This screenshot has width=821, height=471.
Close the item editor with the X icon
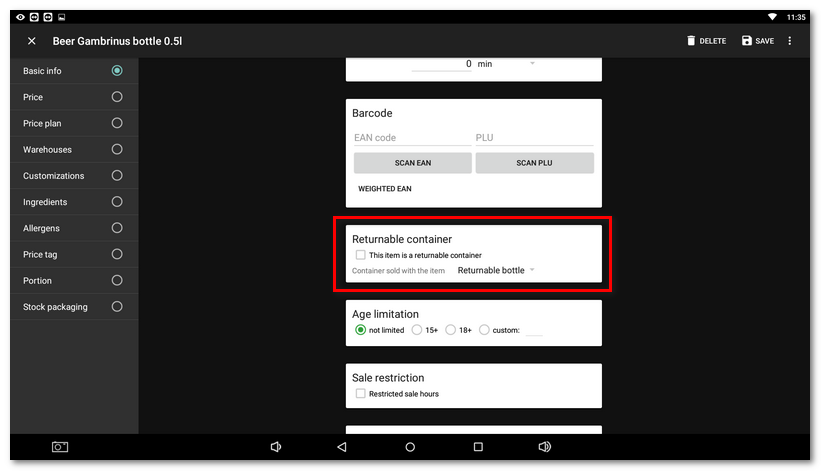31,41
